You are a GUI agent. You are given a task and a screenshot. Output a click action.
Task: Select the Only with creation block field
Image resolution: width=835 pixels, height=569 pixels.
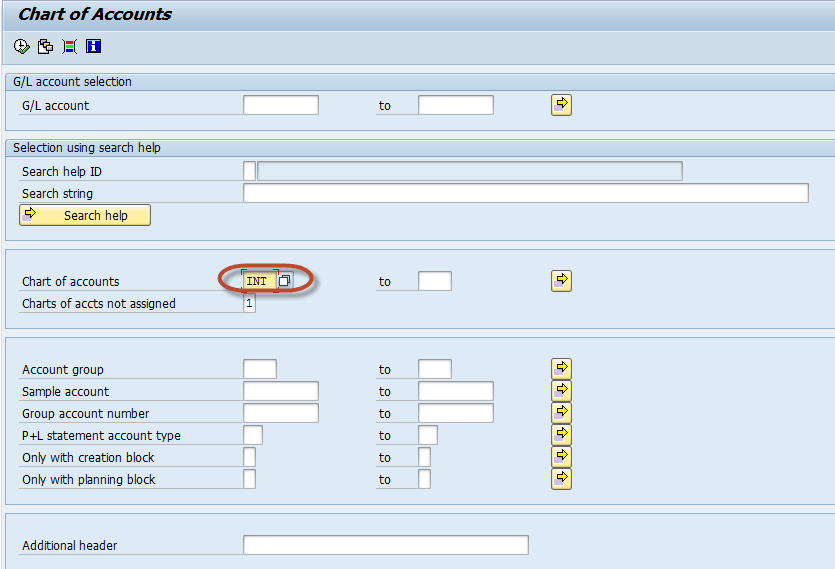point(249,457)
